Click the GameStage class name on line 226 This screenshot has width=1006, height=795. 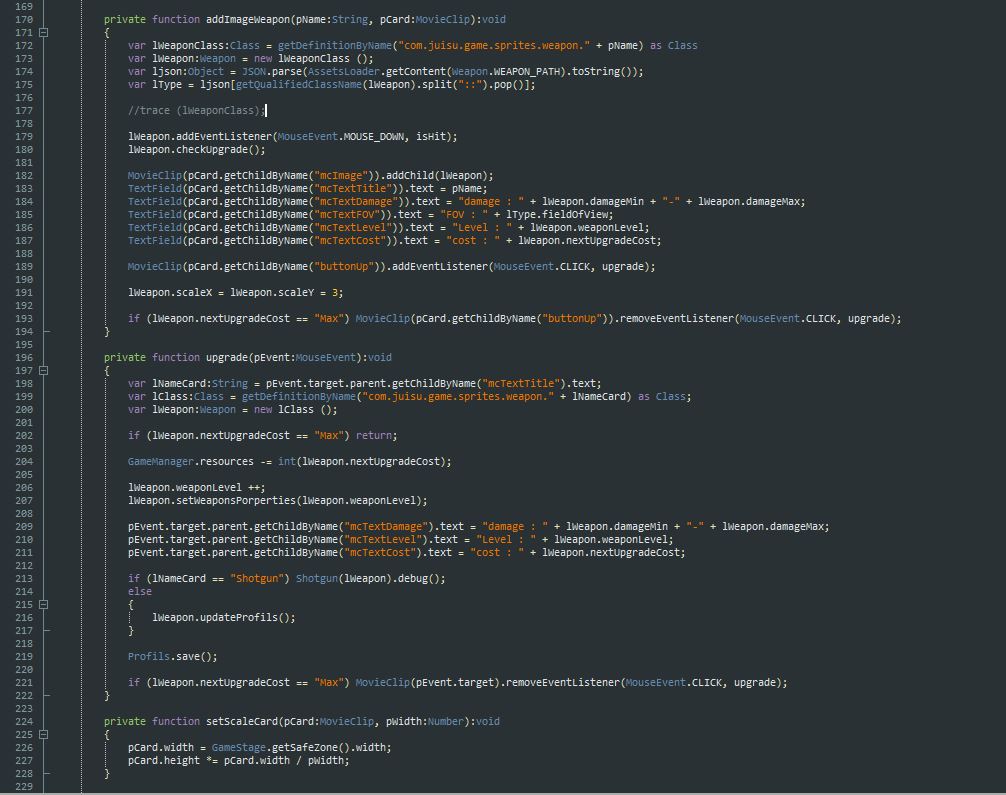239,748
